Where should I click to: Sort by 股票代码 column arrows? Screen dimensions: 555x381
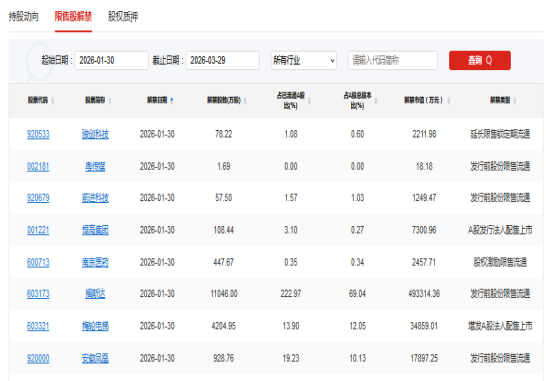(x=53, y=101)
